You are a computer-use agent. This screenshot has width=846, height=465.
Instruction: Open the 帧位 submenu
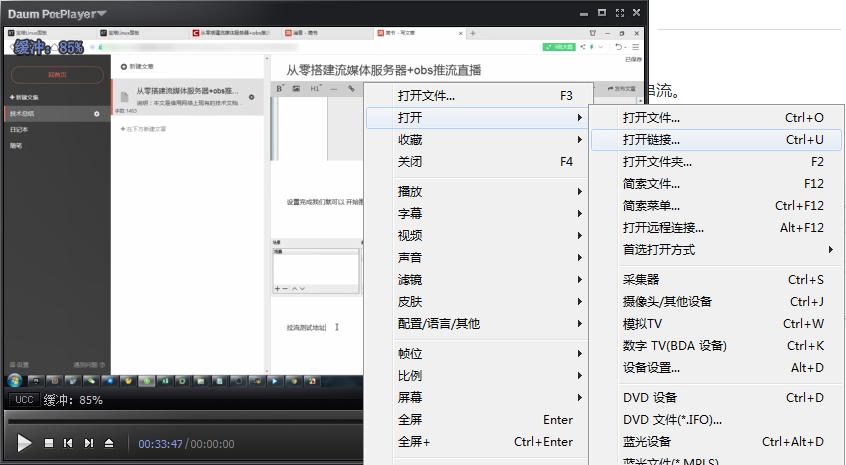477,354
